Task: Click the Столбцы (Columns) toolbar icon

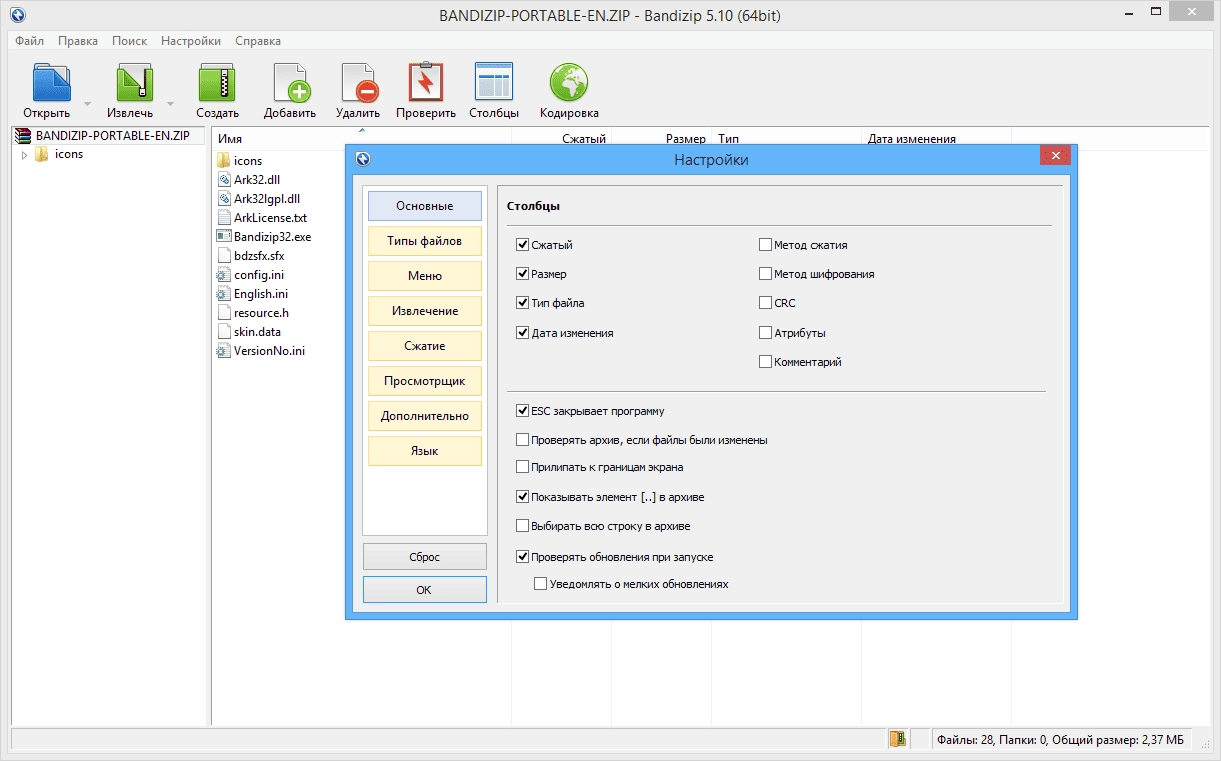Action: click(x=494, y=82)
